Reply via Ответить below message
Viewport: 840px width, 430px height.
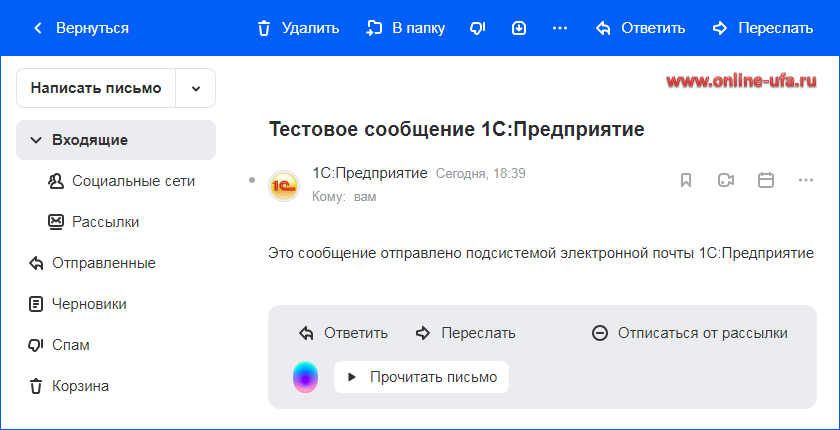343,333
